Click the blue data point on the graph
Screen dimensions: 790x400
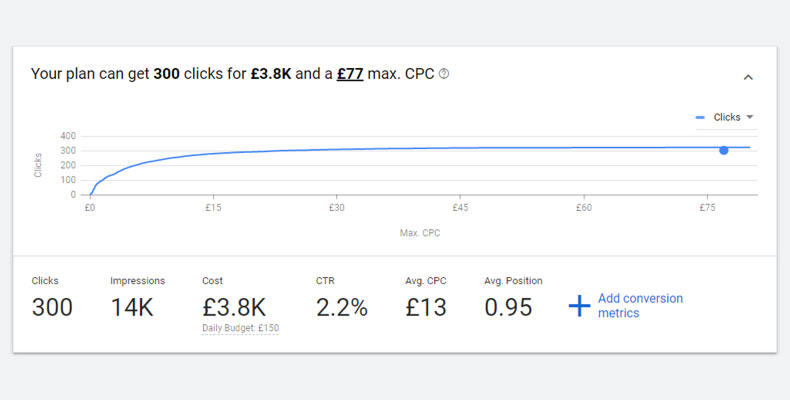click(x=723, y=150)
